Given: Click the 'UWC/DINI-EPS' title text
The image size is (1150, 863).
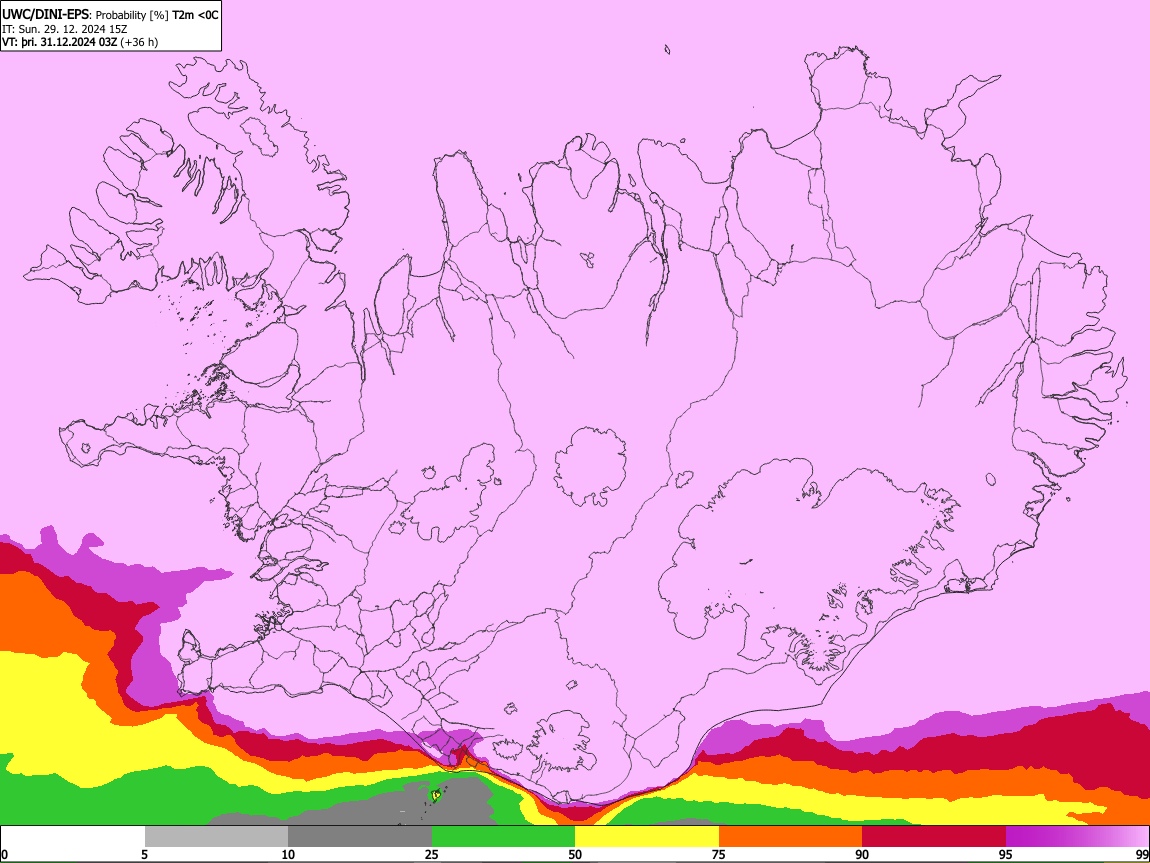Looking at the screenshot, I should click(x=44, y=15).
